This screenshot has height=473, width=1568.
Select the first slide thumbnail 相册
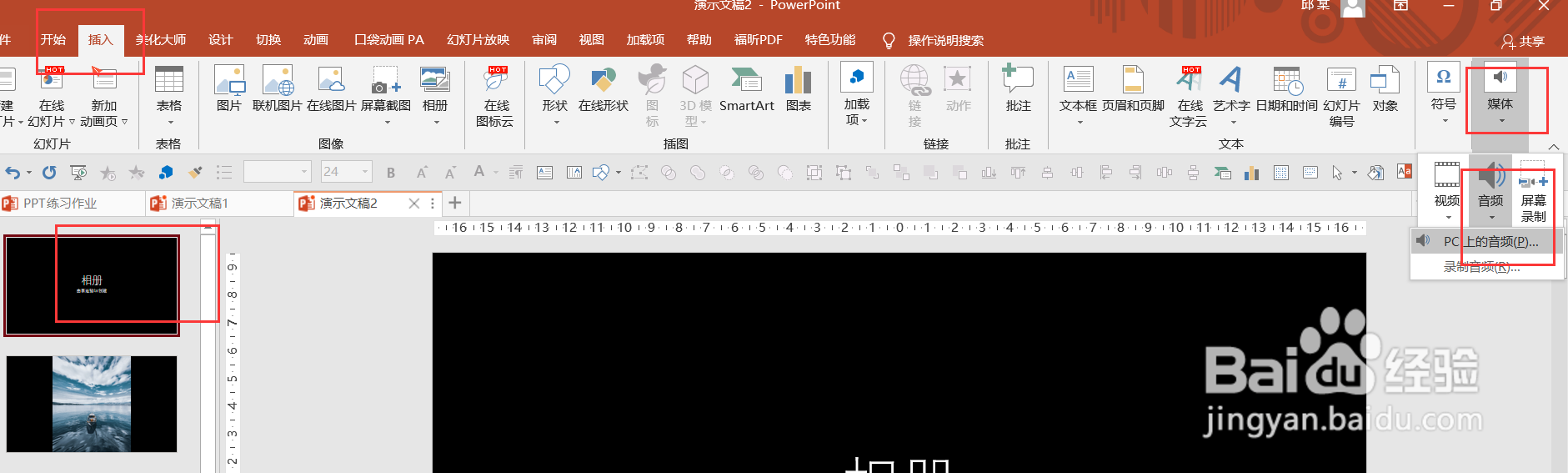click(92, 285)
